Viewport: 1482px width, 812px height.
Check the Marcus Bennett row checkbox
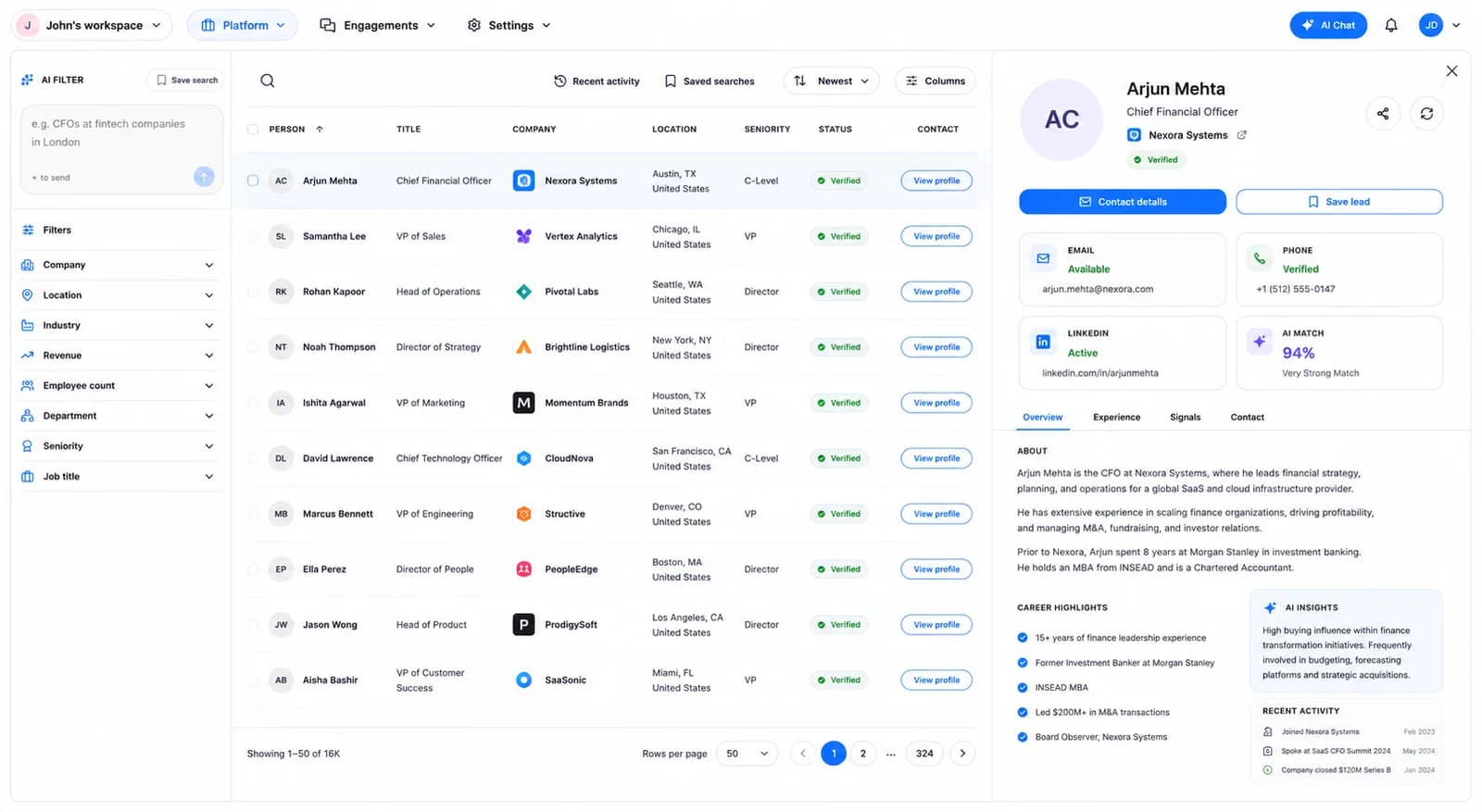click(253, 514)
